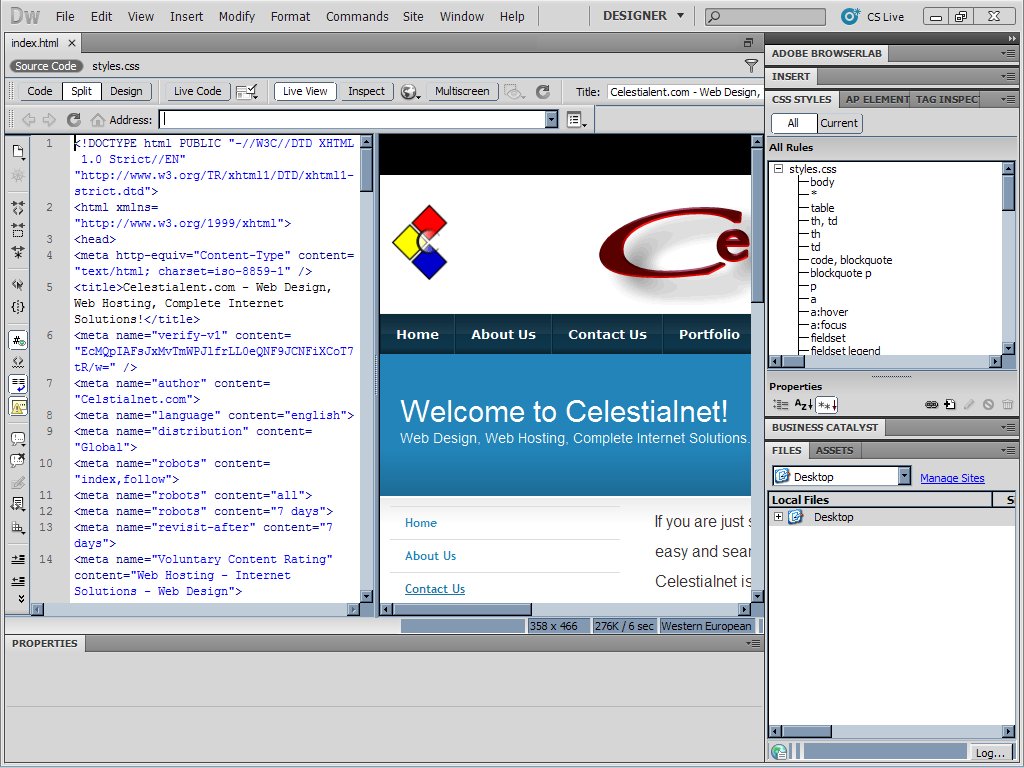Screen dimensions: 1024x768
Task: Click the Address input field
Action: pyautogui.click(x=353, y=120)
